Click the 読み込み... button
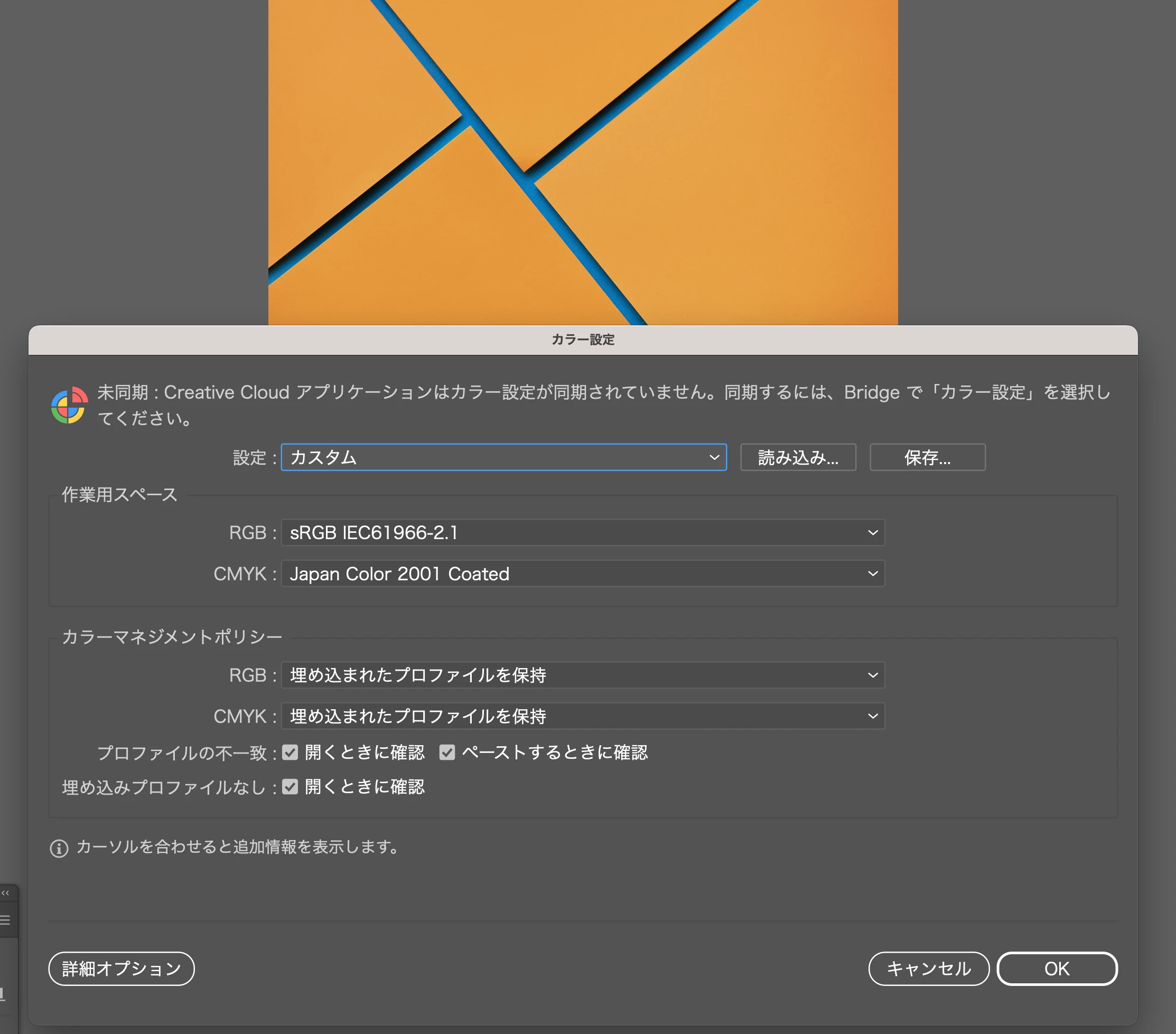The height and width of the screenshot is (1034, 1176). [797, 457]
